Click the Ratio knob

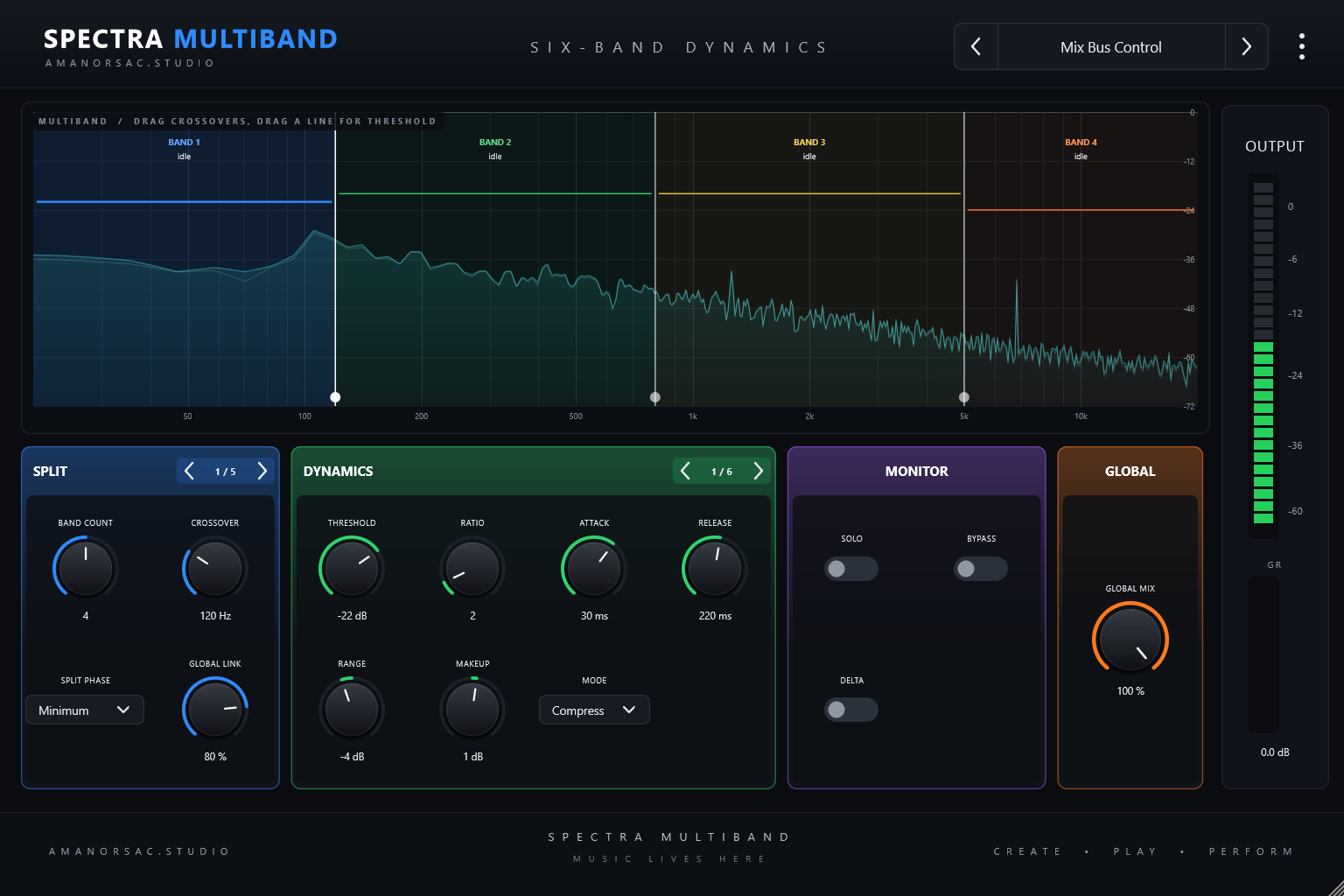pos(472,567)
